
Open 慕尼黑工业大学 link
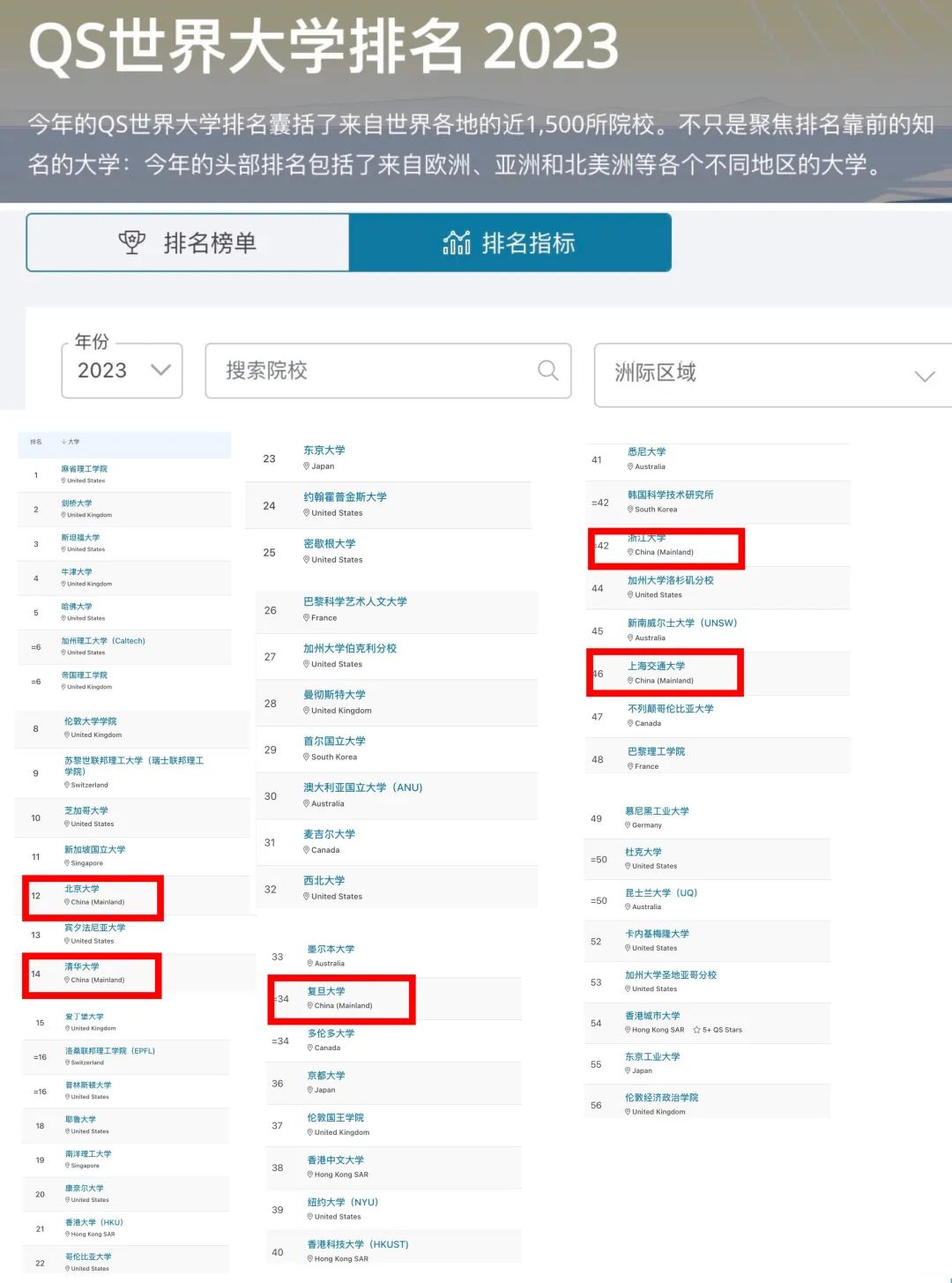coord(657,811)
